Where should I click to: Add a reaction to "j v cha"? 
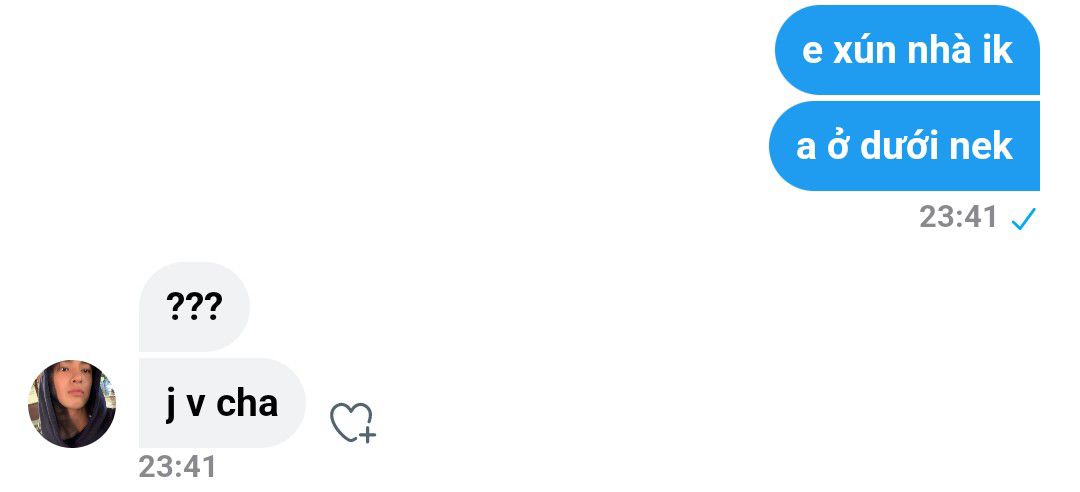click(x=352, y=423)
